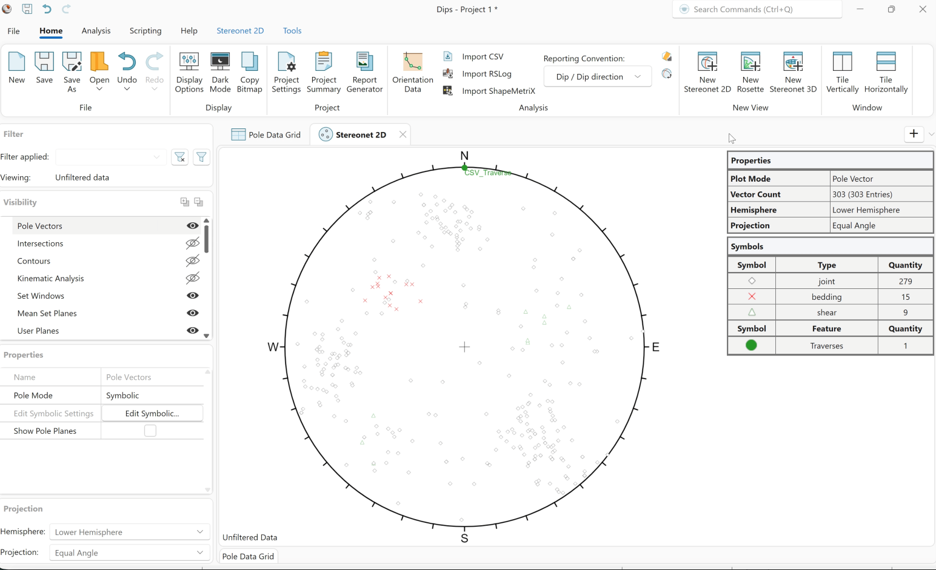
Task: Click the Search Commands field
Action: (x=757, y=9)
